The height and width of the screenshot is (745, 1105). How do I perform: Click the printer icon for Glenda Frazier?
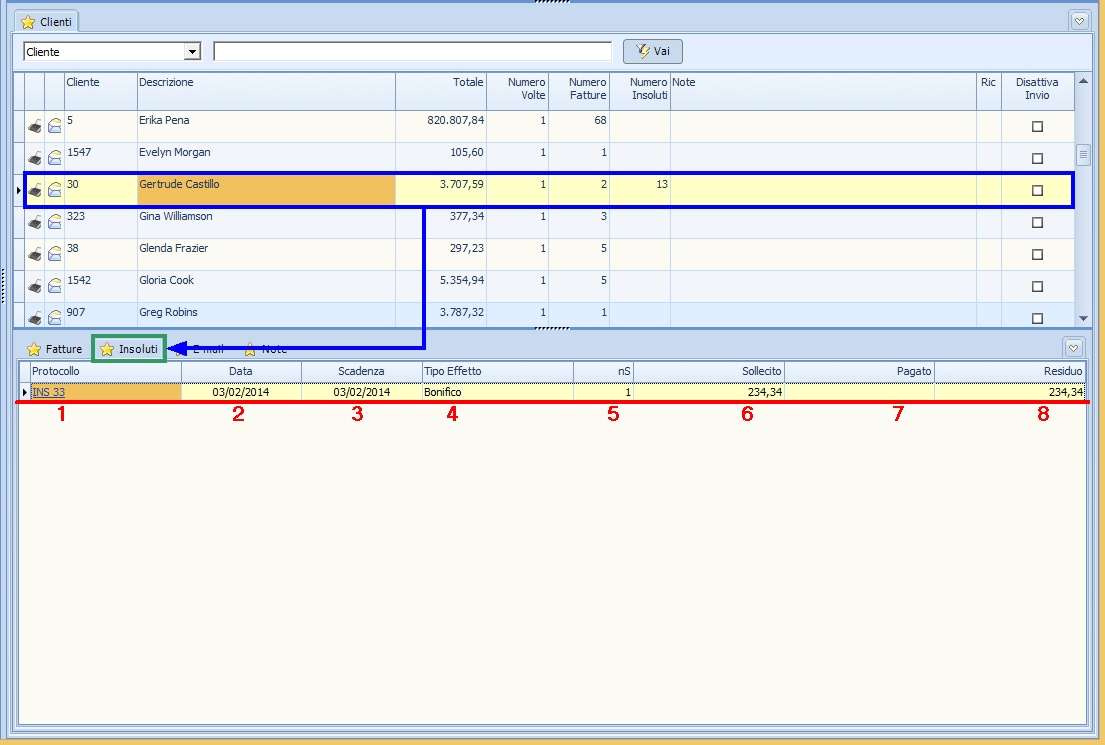(35, 254)
